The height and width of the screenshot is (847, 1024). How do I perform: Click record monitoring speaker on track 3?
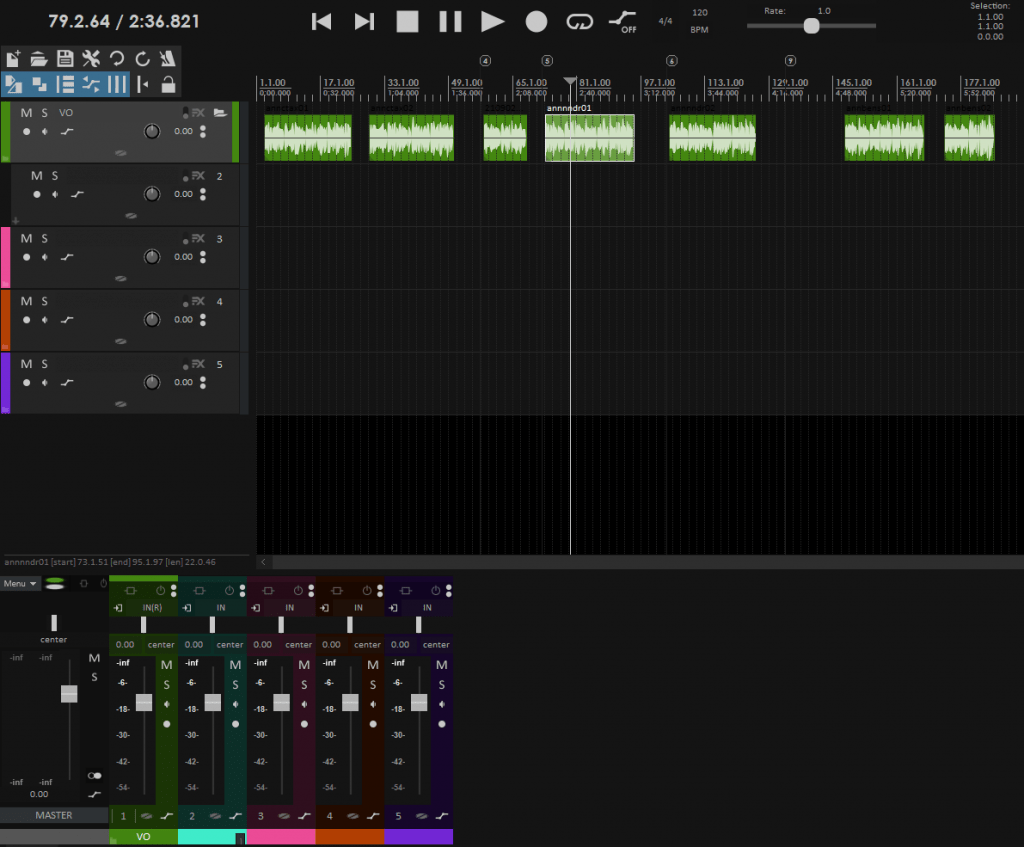pos(44,257)
